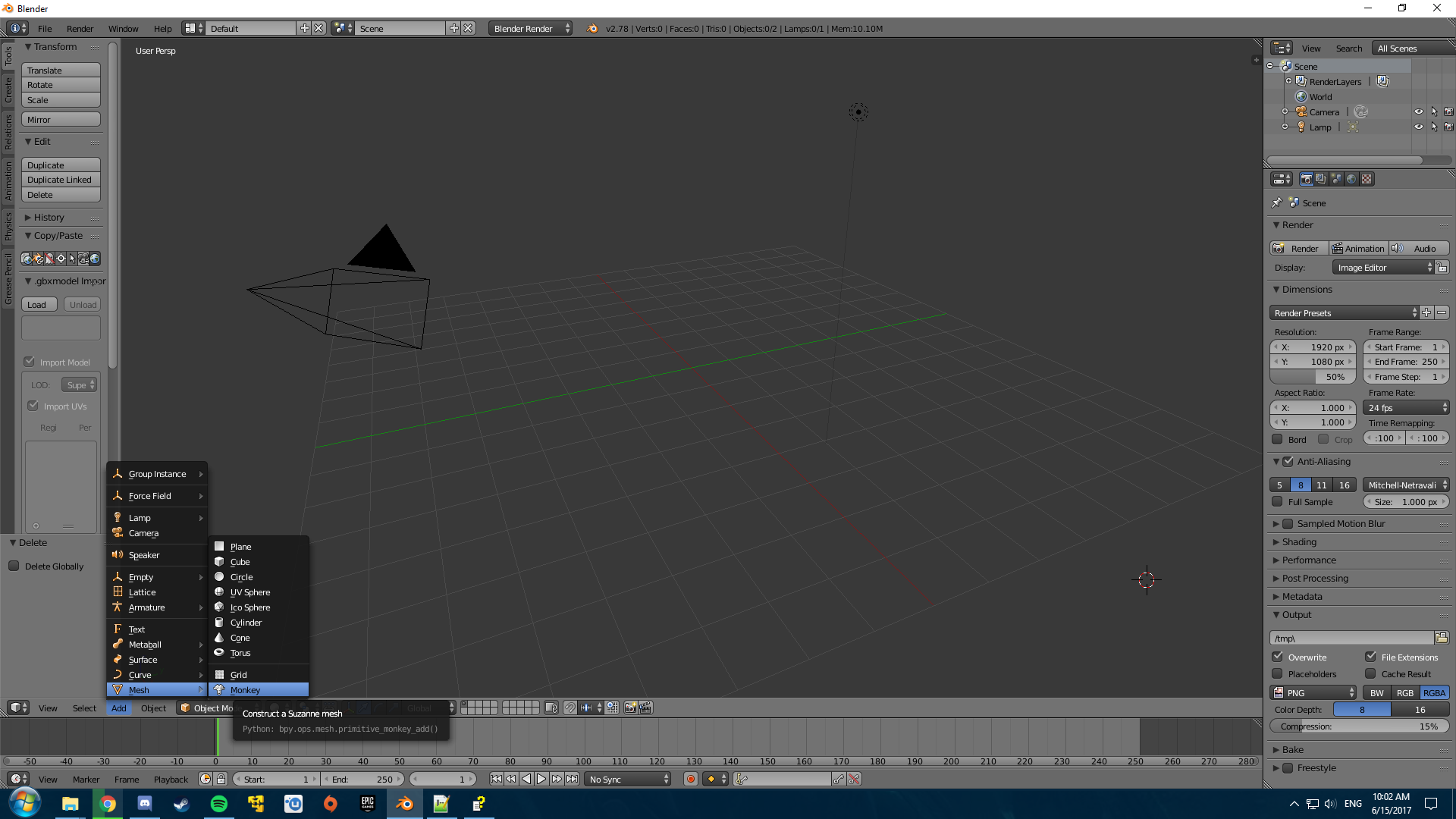Click the Blender taskbar icon
The height and width of the screenshot is (819, 1456).
pyautogui.click(x=404, y=804)
